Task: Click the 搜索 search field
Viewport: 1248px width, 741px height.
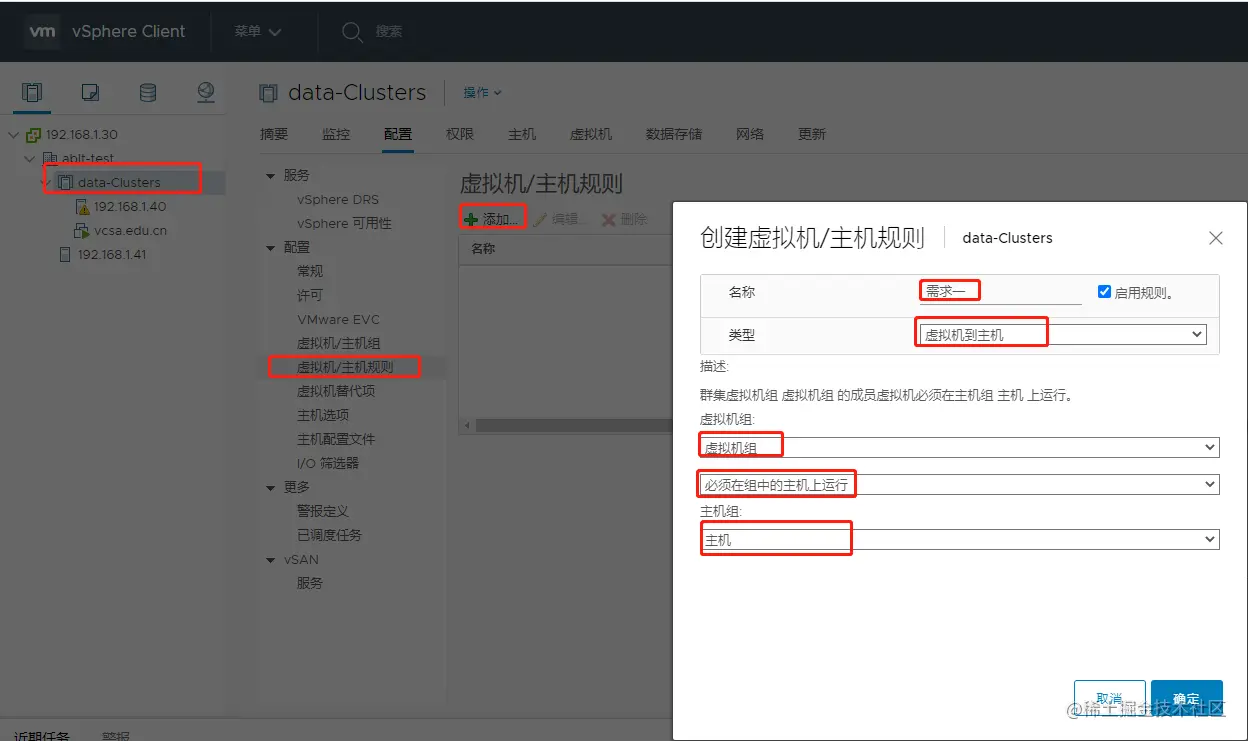Action: pyautogui.click(x=389, y=32)
